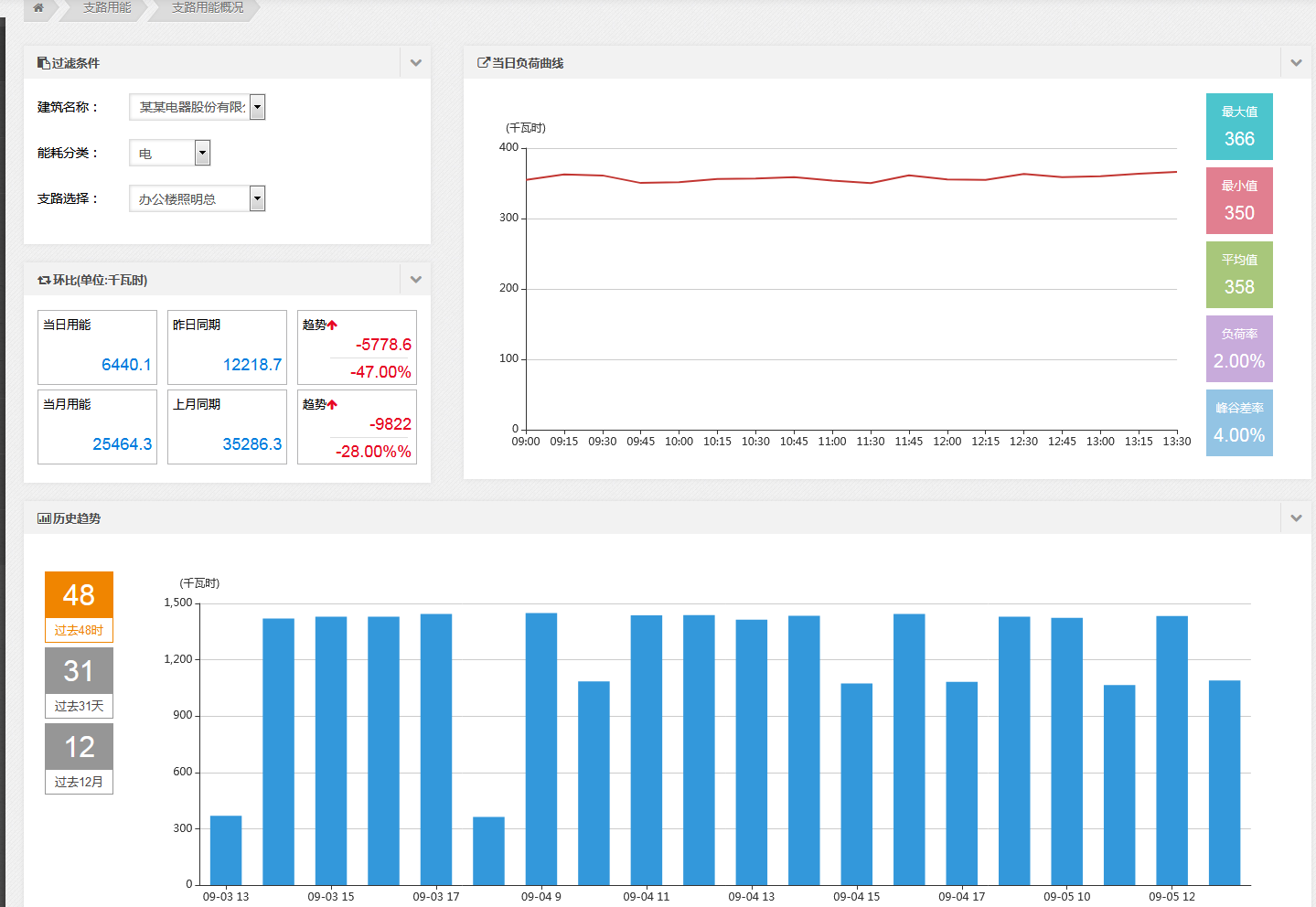Click the 最小值 350 tile

pyautogui.click(x=1239, y=200)
